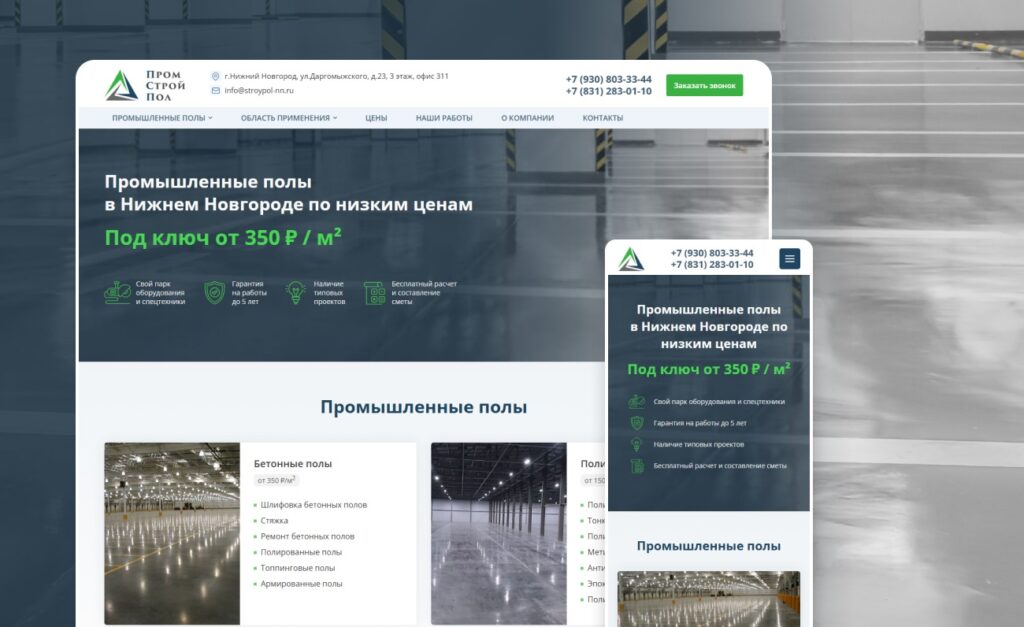Click the ПромСтройПол triangle logo in desktop header
This screenshot has width=1024, height=627.
tap(121, 86)
